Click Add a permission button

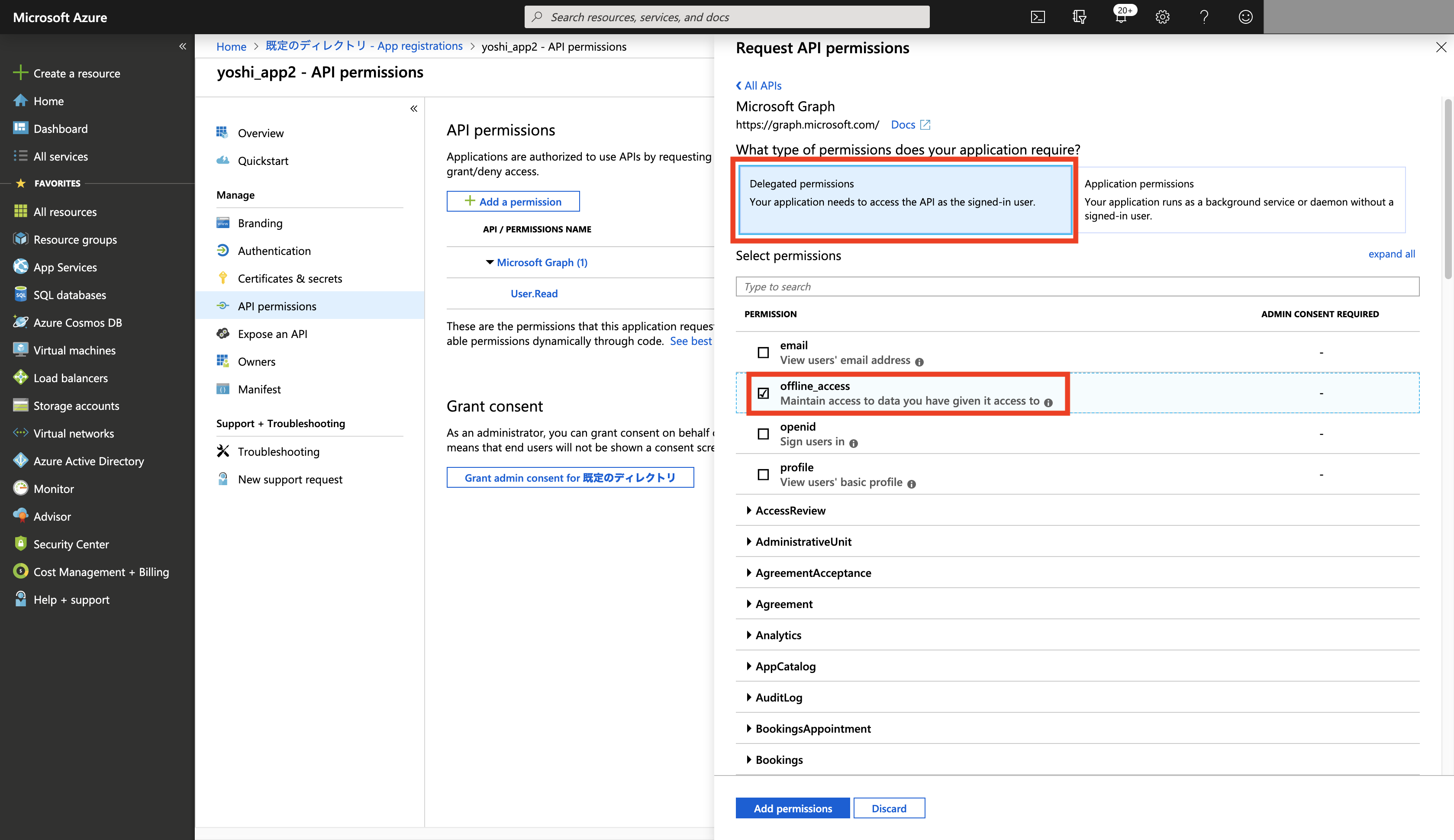click(x=513, y=201)
